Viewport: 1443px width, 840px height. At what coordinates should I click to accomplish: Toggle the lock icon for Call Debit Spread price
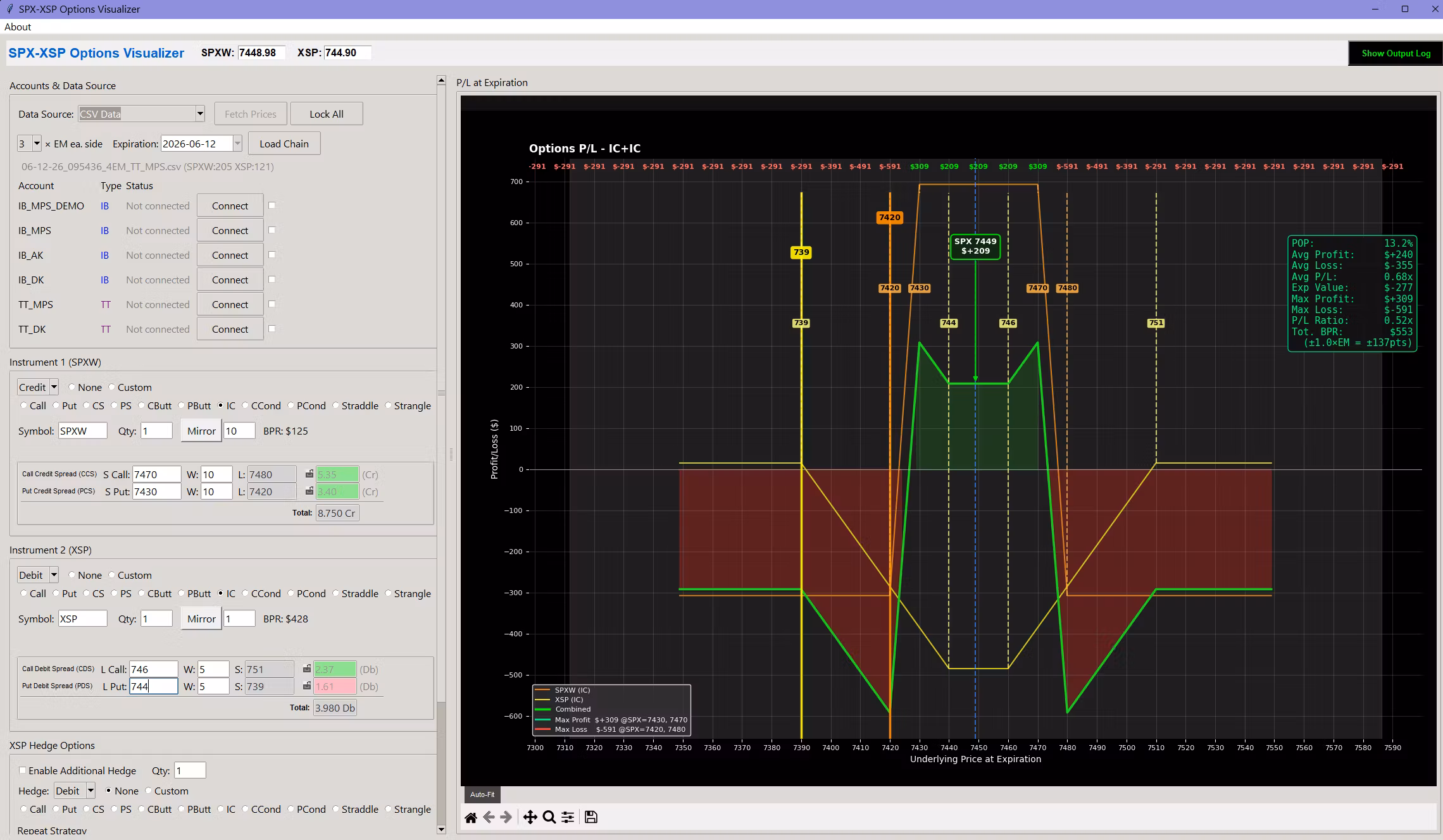307,669
